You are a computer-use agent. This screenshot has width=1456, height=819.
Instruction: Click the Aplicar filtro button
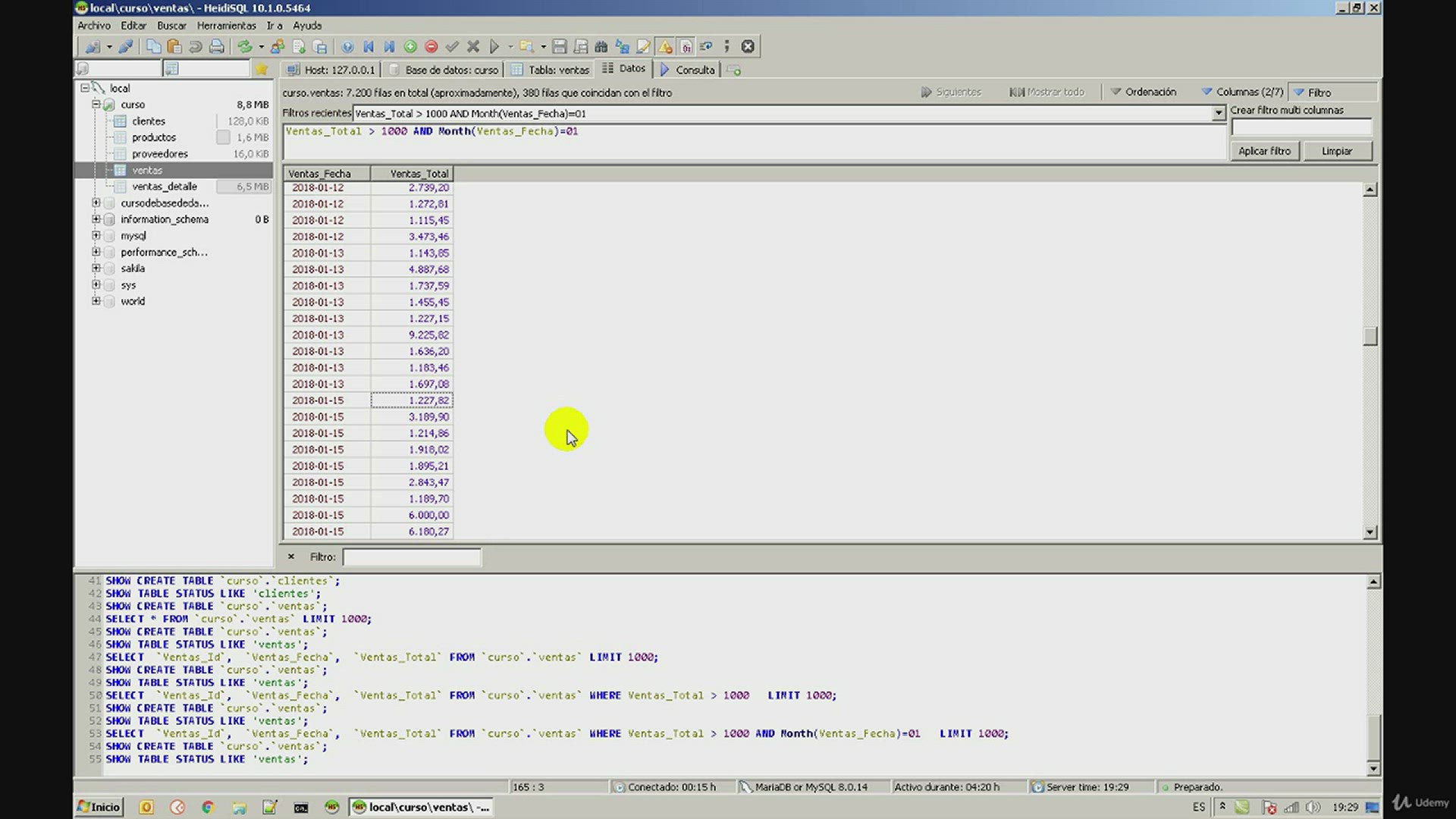pyautogui.click(x=1264, y=151)
